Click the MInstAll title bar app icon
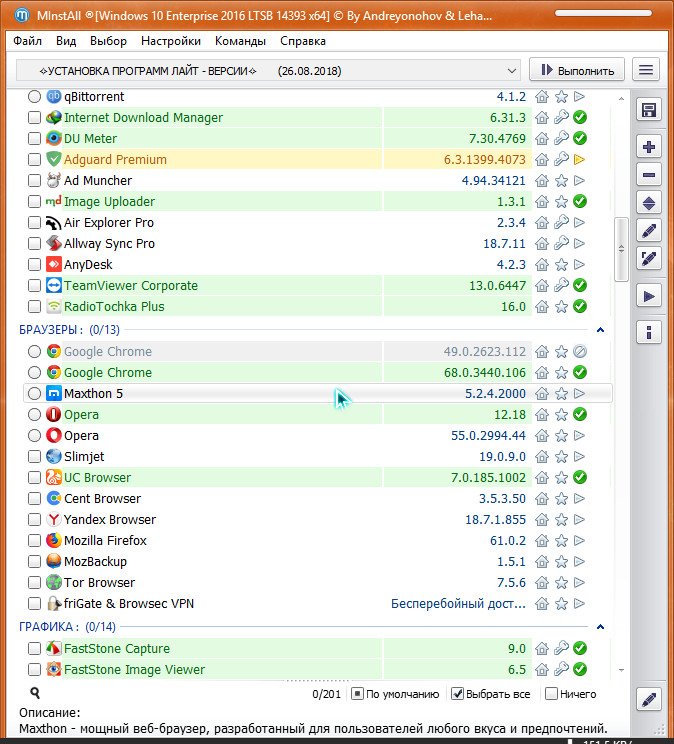The height and width of the screenshot is (744, 674). [22, 15]
